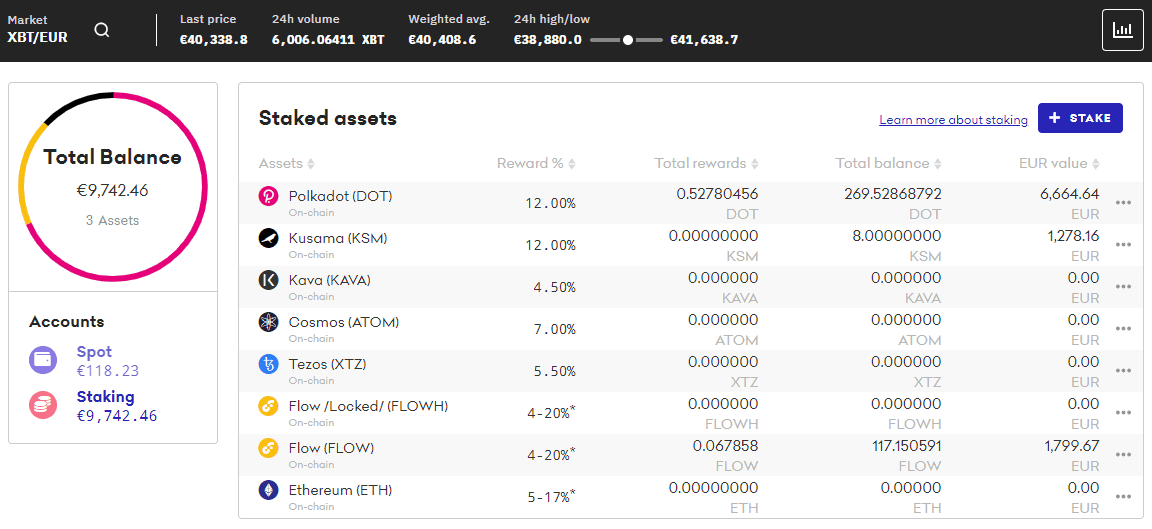Click the Accounts heading
This screenshot has height=529, width=1152.
click(66, 322)
